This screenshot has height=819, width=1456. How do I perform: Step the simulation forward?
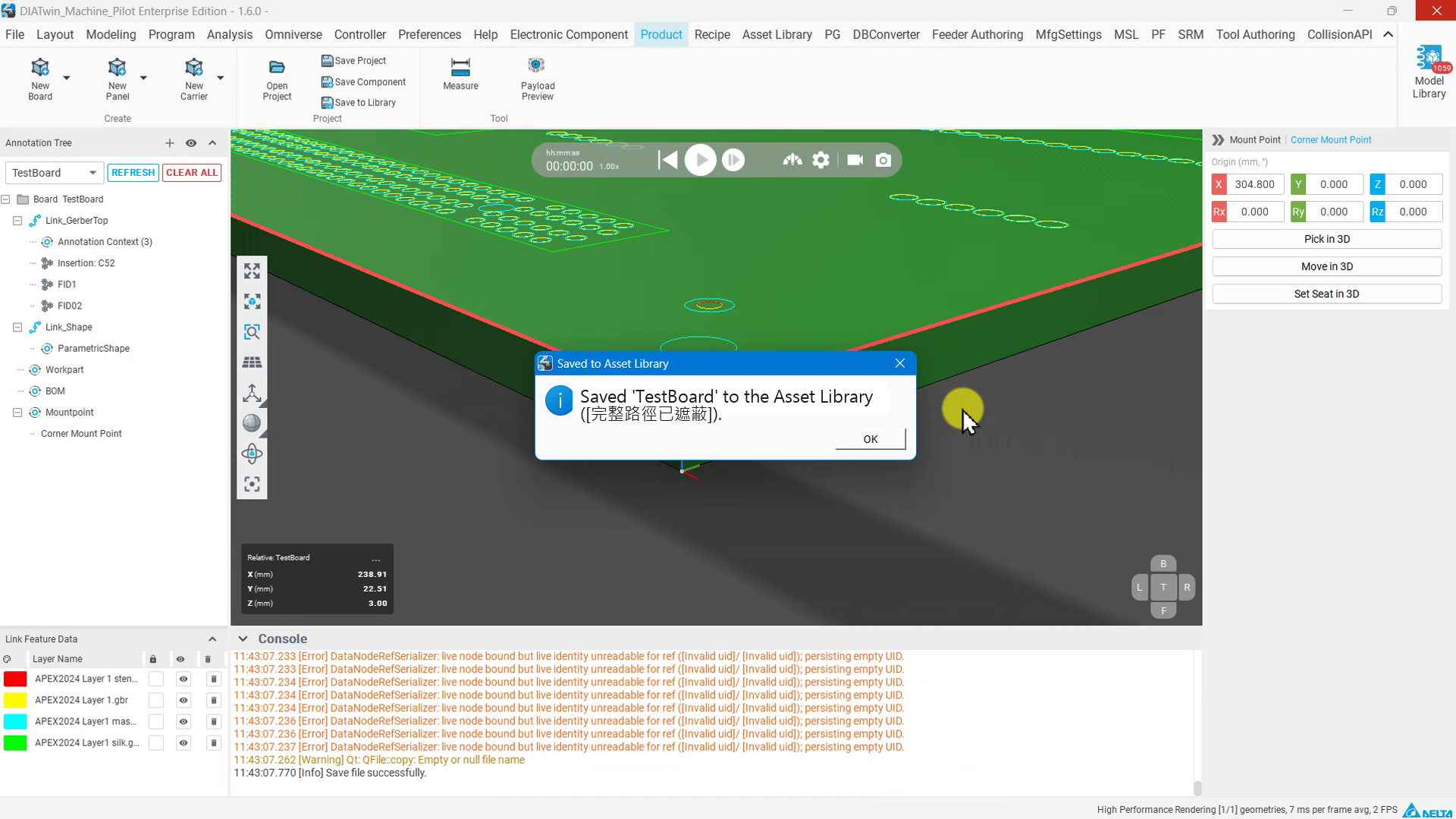coord(733,160)
